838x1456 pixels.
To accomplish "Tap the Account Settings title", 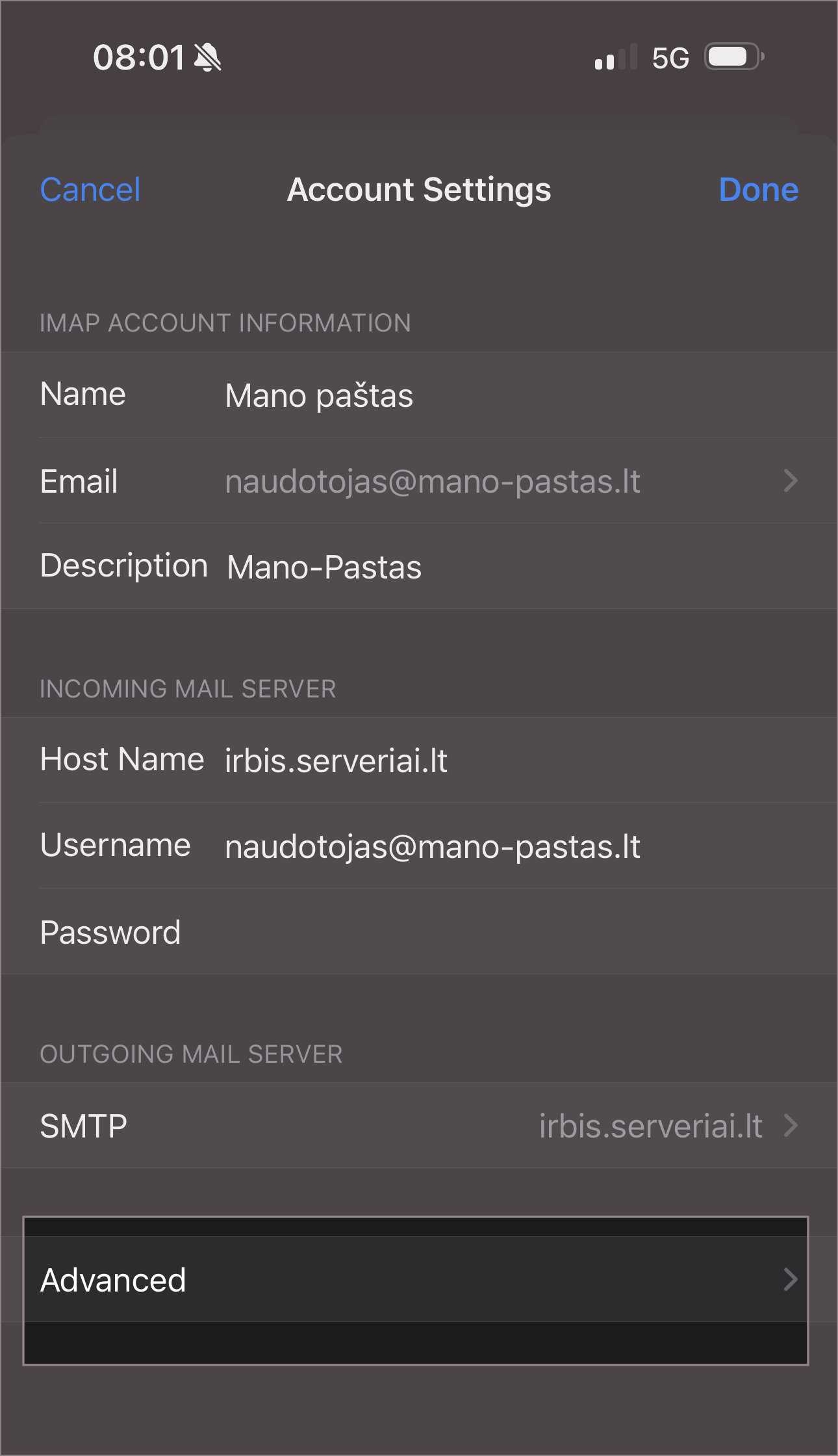I will click(419, 190).
